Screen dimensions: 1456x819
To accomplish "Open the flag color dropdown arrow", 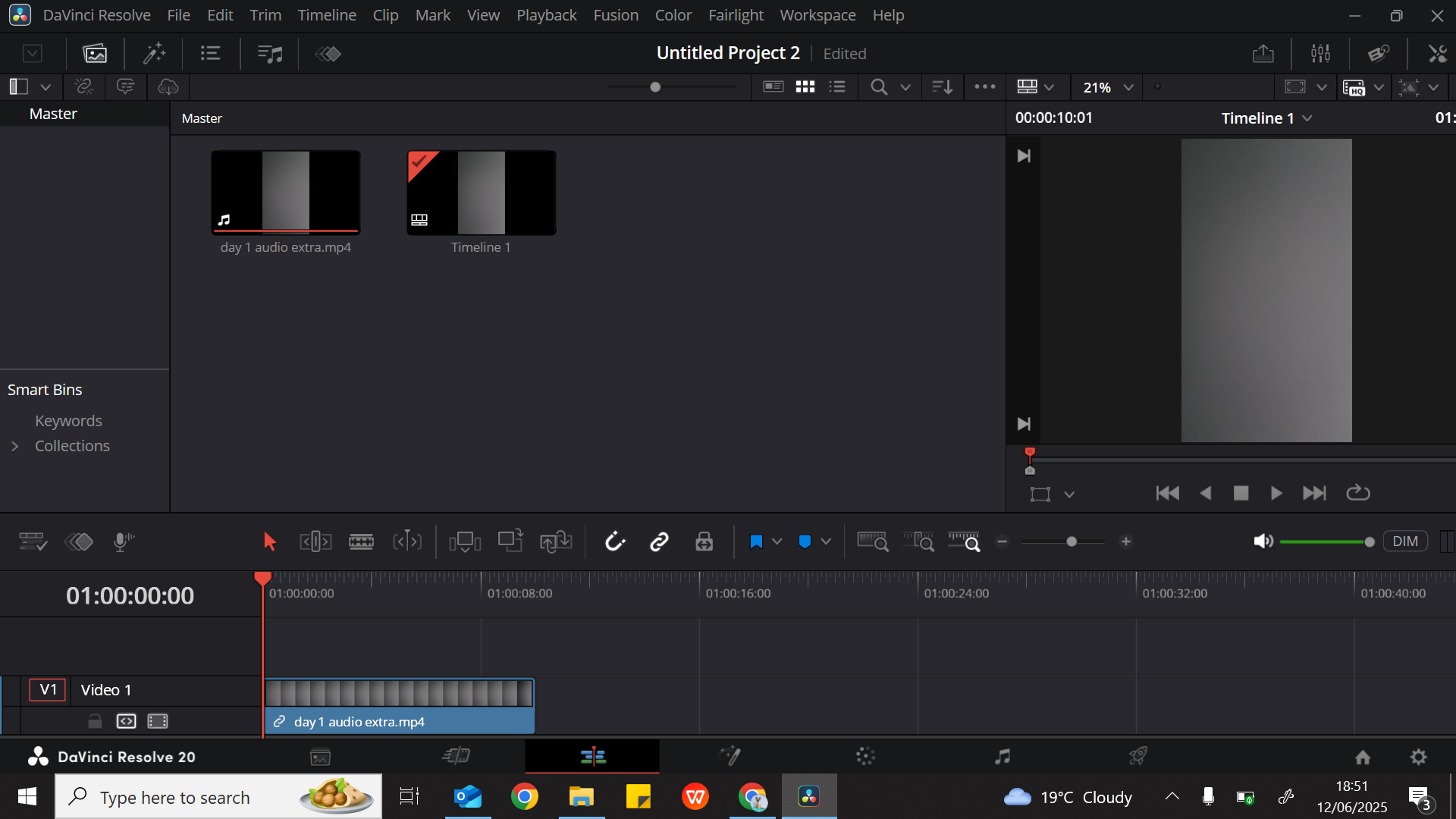I will click(777, 541).
